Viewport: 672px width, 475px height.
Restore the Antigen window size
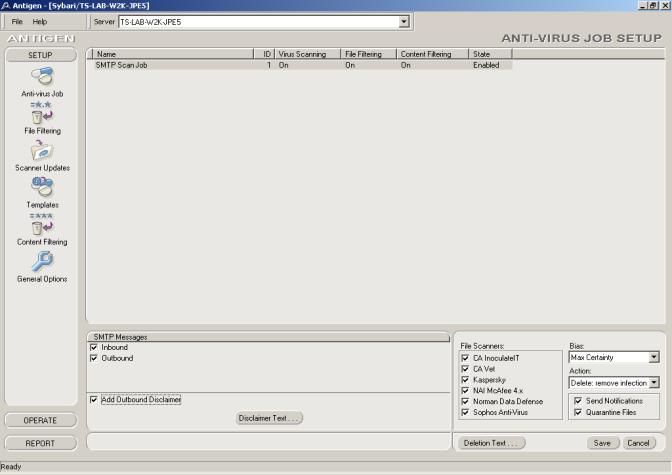pos(653,6)
